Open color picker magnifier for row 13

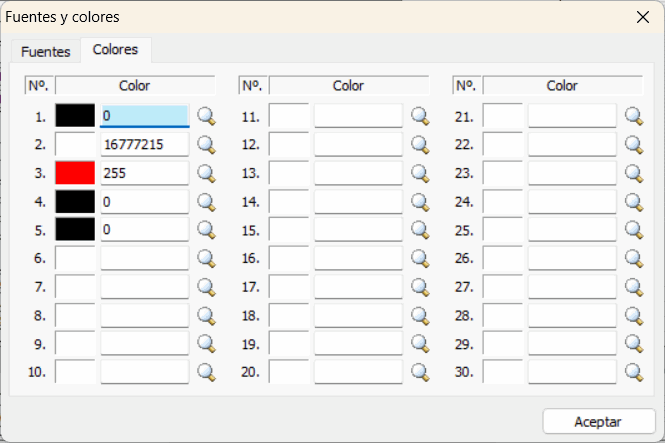point(420,173)
